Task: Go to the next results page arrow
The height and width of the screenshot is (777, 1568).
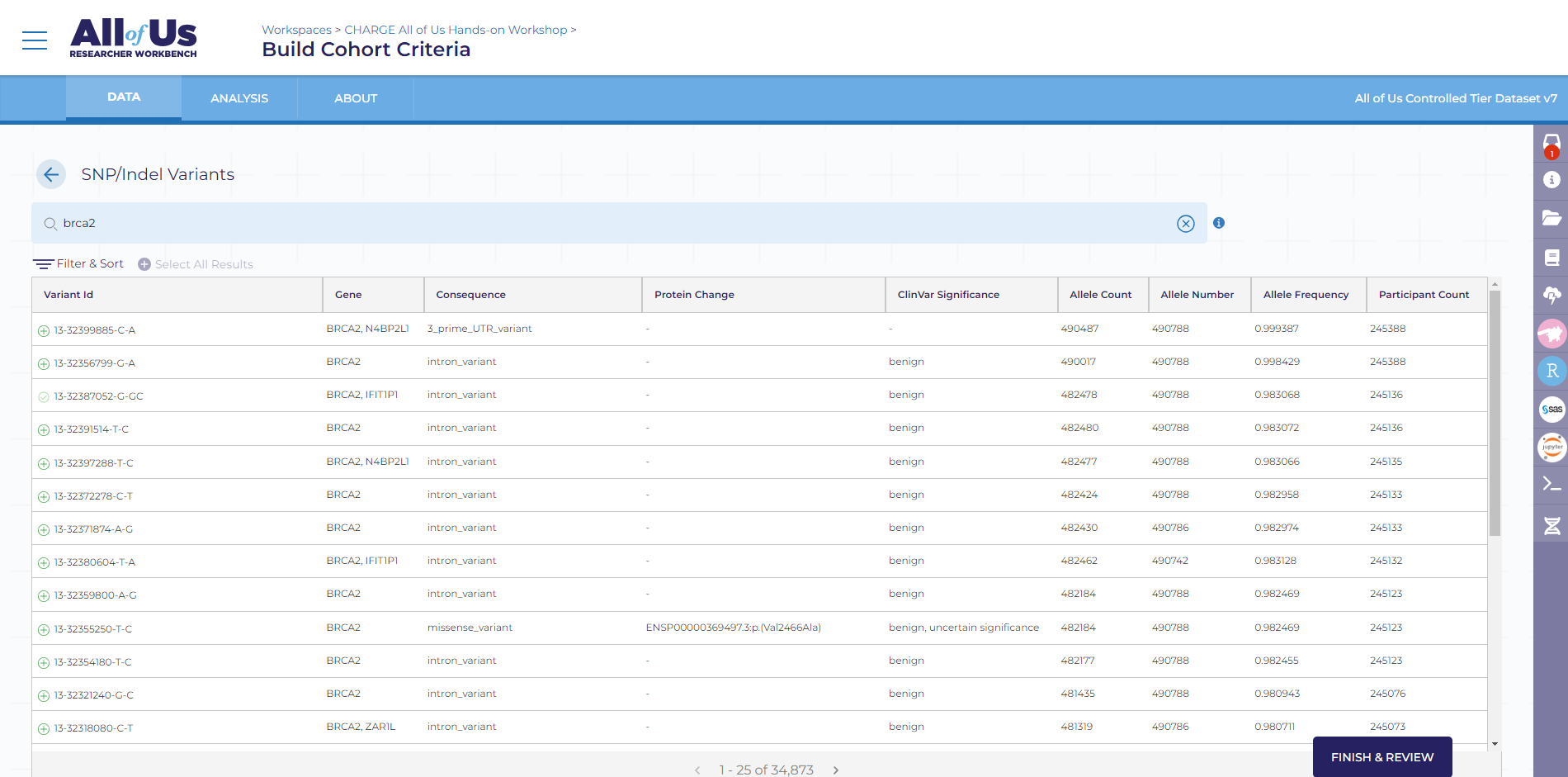Action: [836, 770]
